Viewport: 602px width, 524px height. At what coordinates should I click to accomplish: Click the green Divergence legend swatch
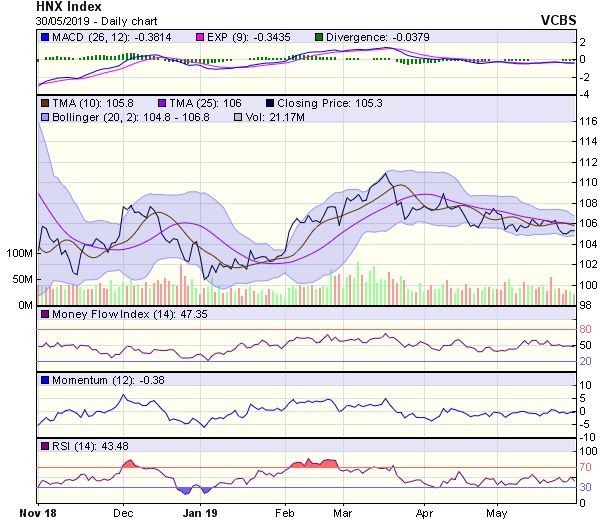(x=292, y=38)
